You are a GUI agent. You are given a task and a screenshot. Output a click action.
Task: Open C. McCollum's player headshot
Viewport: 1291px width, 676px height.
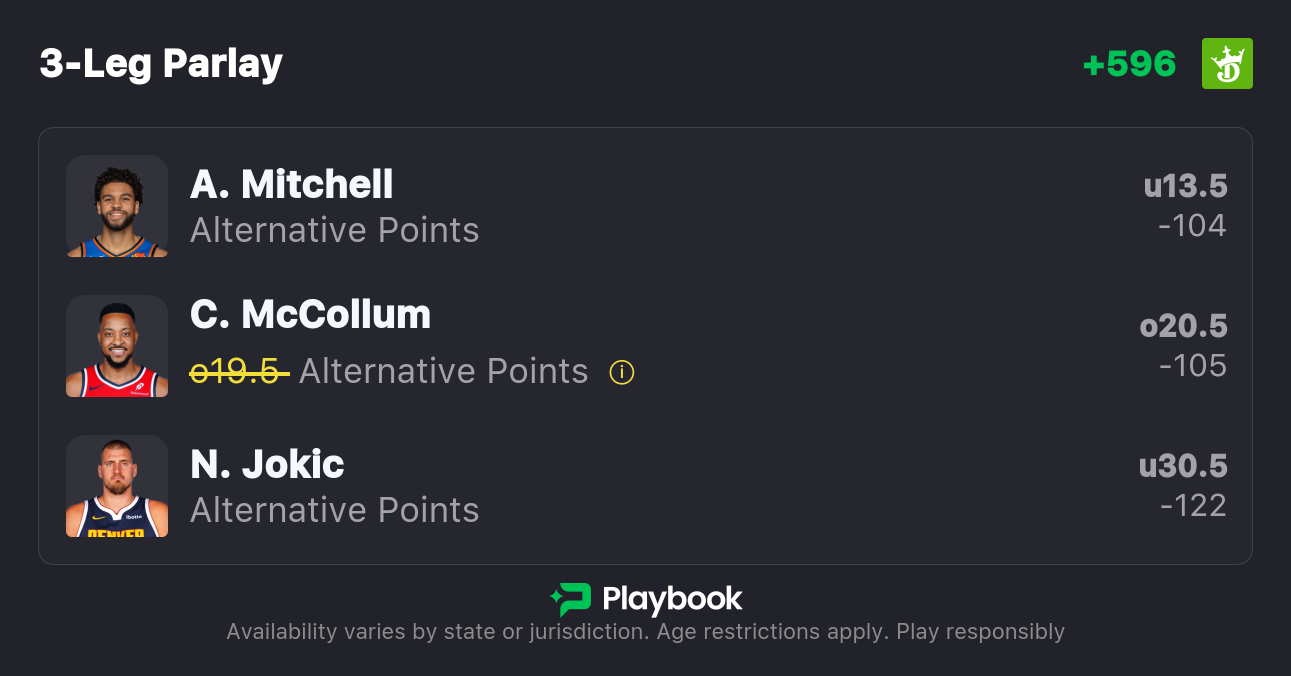coord(117,346)
